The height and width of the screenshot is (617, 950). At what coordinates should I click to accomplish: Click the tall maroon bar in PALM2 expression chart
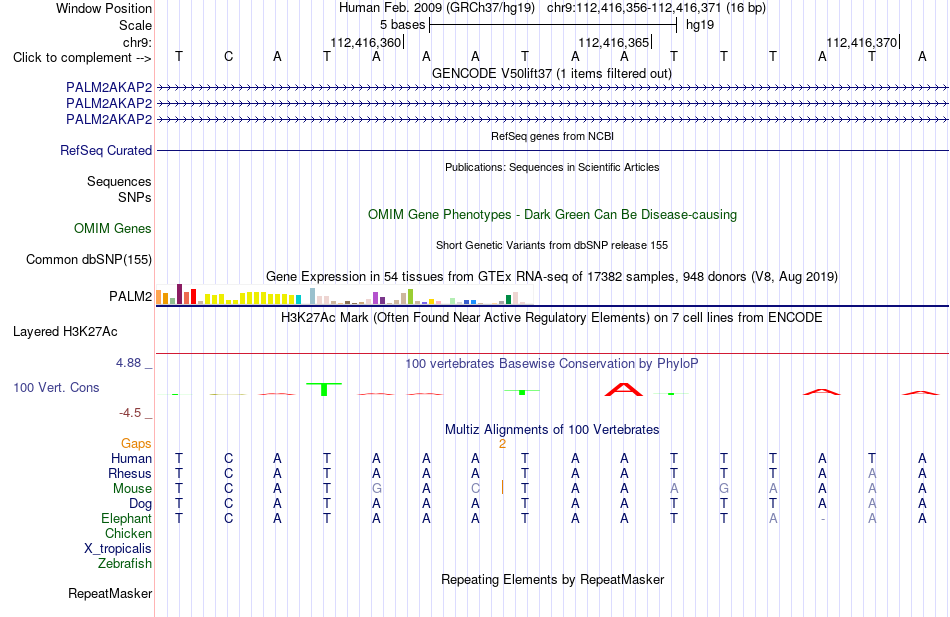pyautogui.click(x=179, y=294)
